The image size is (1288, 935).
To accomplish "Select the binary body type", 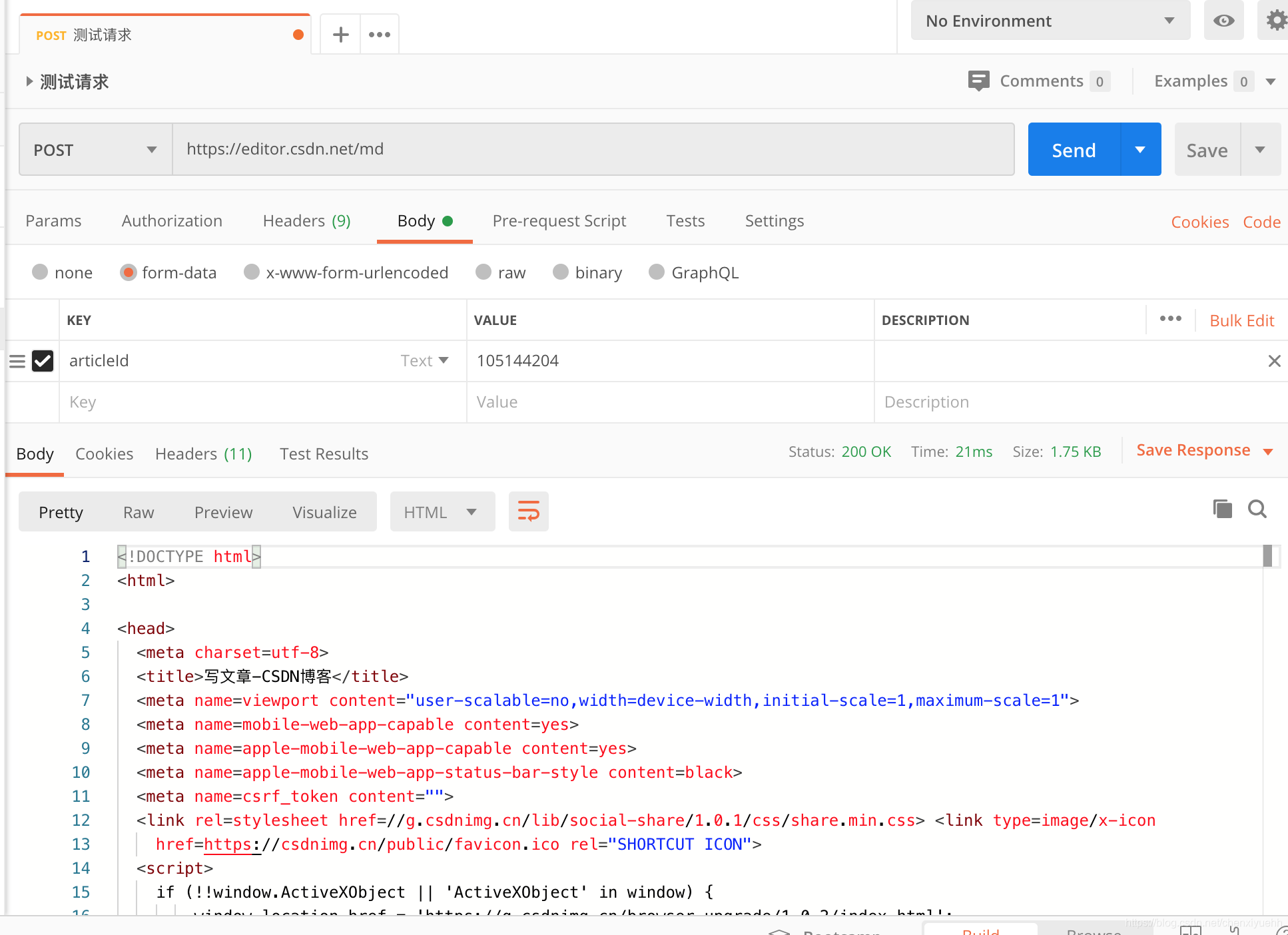I will coord(561,272).
